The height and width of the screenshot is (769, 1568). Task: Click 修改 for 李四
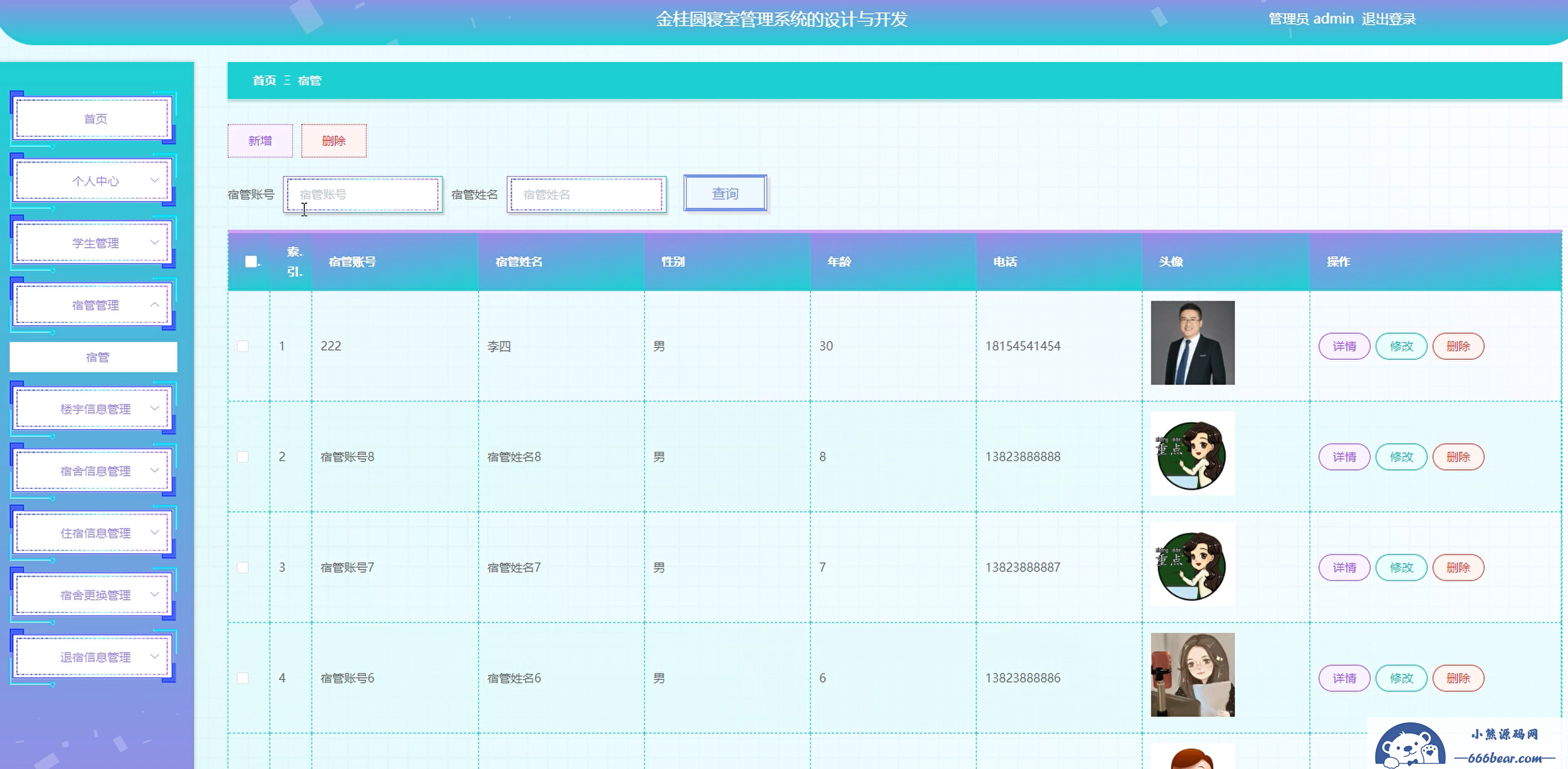coord(1401,346)
